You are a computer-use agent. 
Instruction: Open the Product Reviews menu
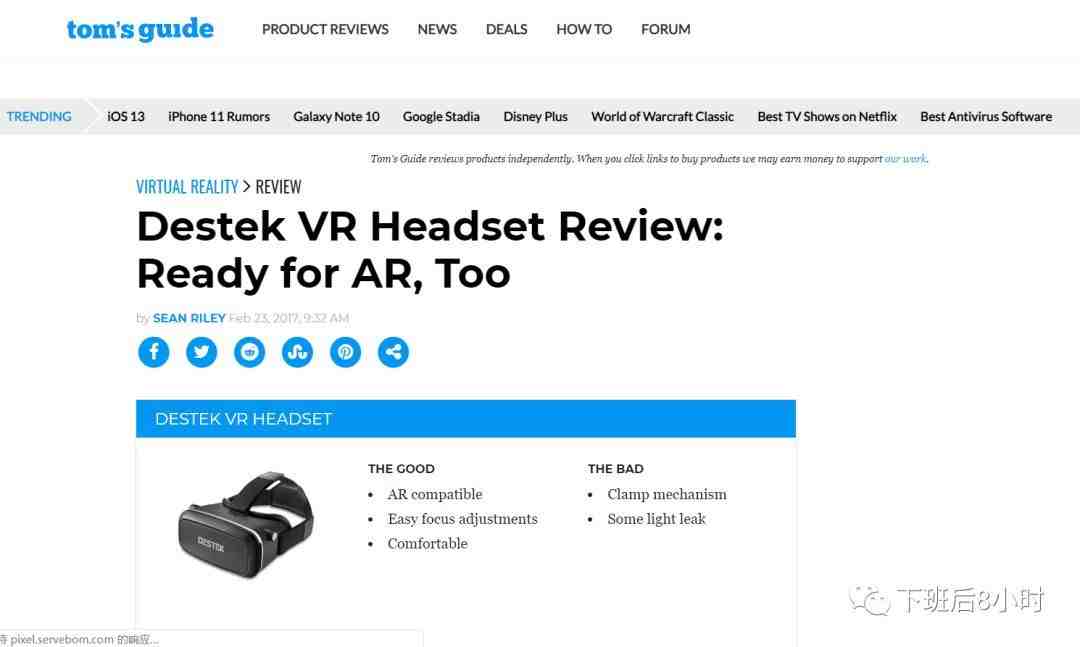tap(325, 29)
